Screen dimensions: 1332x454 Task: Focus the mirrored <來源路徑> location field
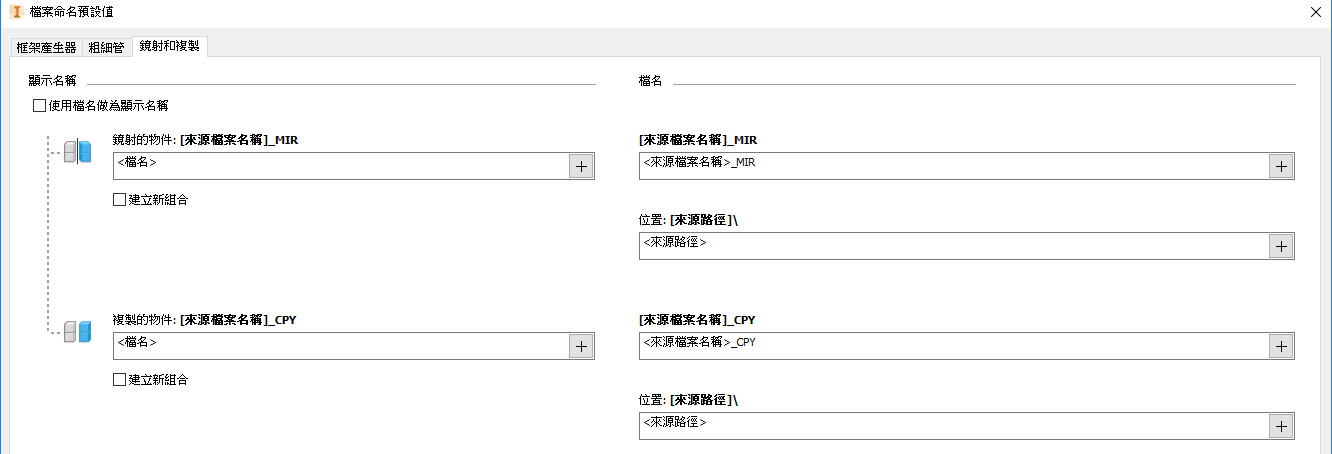(950, 246)
